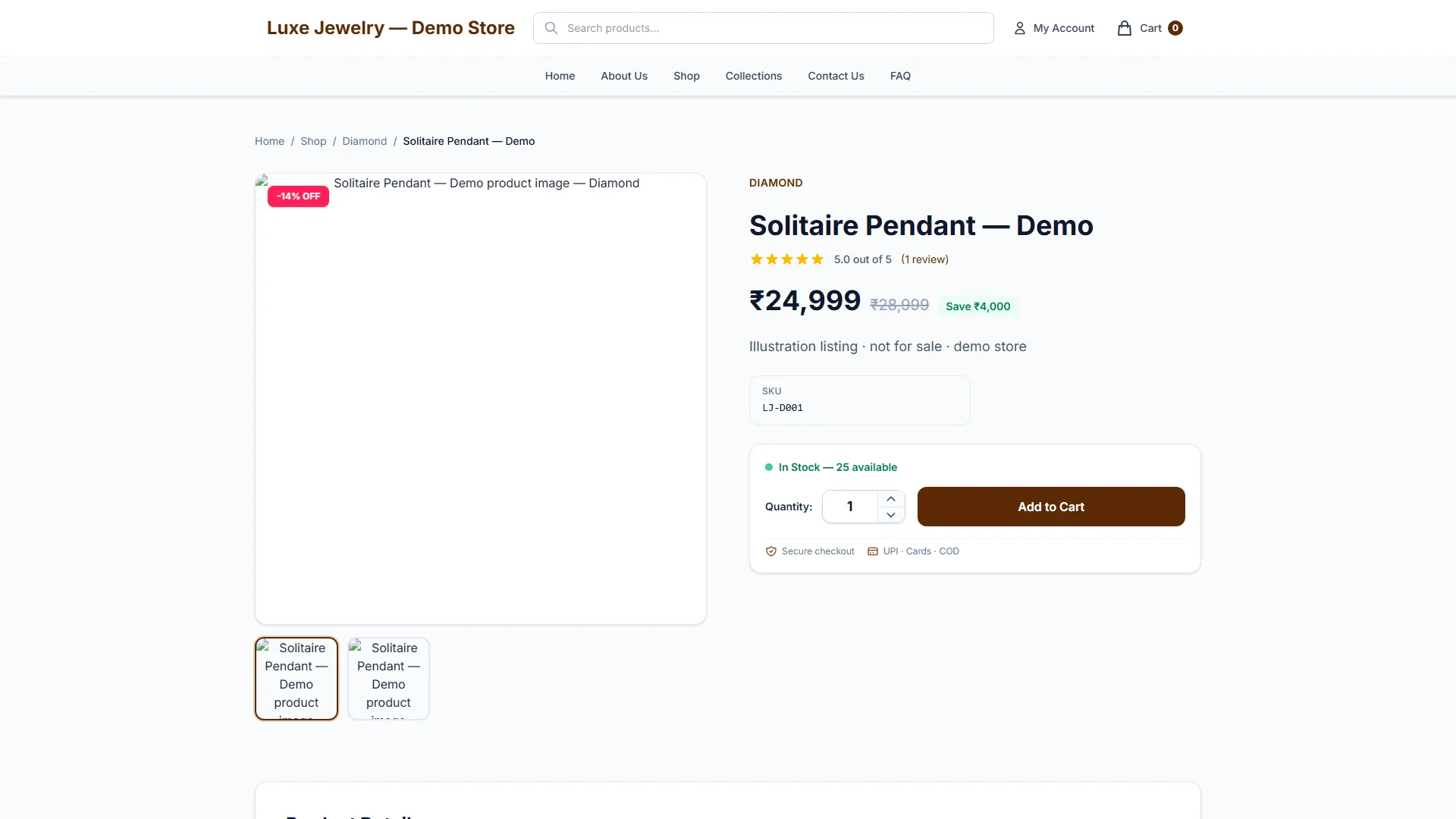Click the Luxe Jewelry store logo
This screenshot has width=1456, height=819.
(391, 28)
